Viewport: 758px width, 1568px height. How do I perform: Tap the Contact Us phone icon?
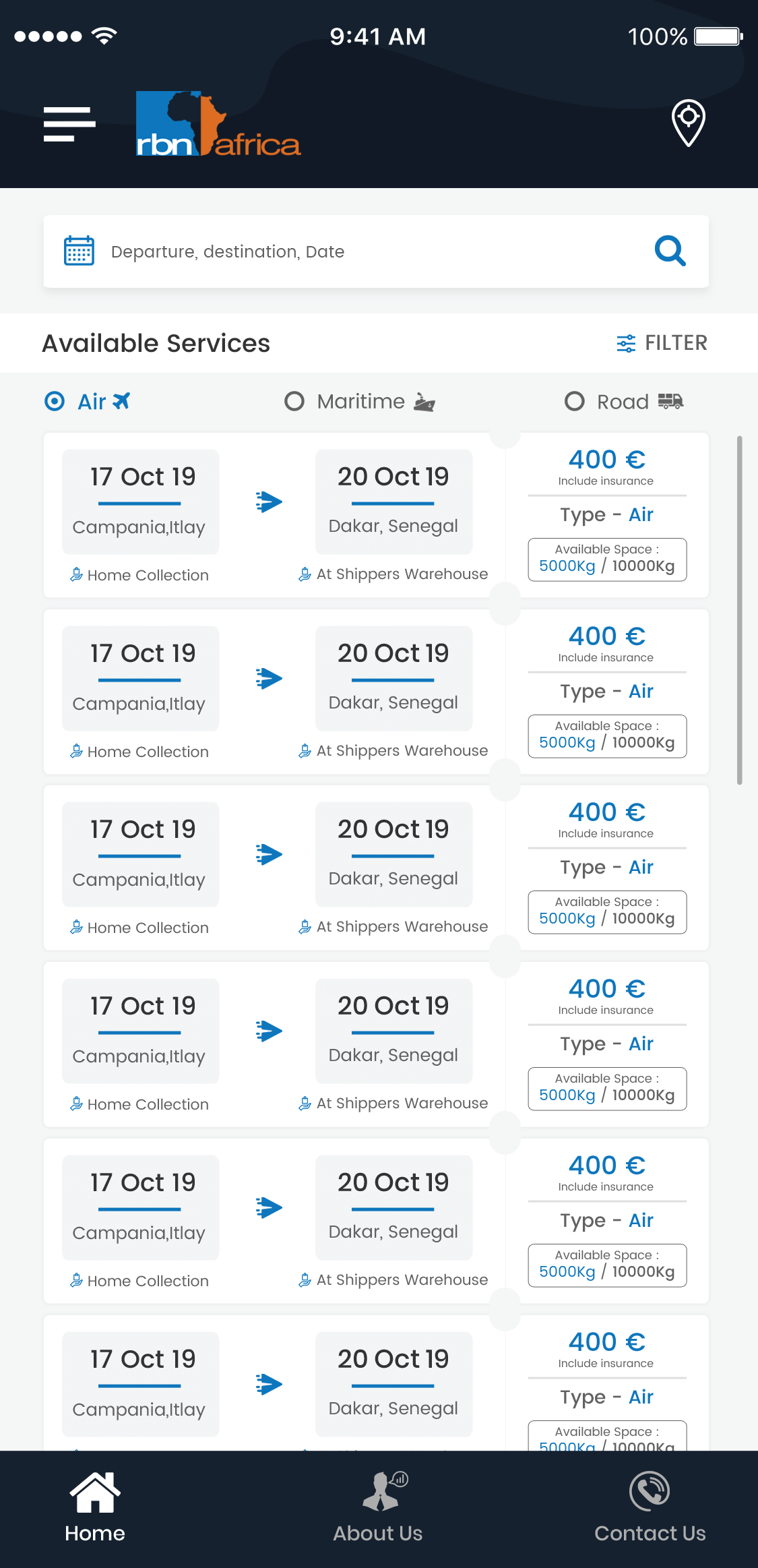click(650, 1491)
